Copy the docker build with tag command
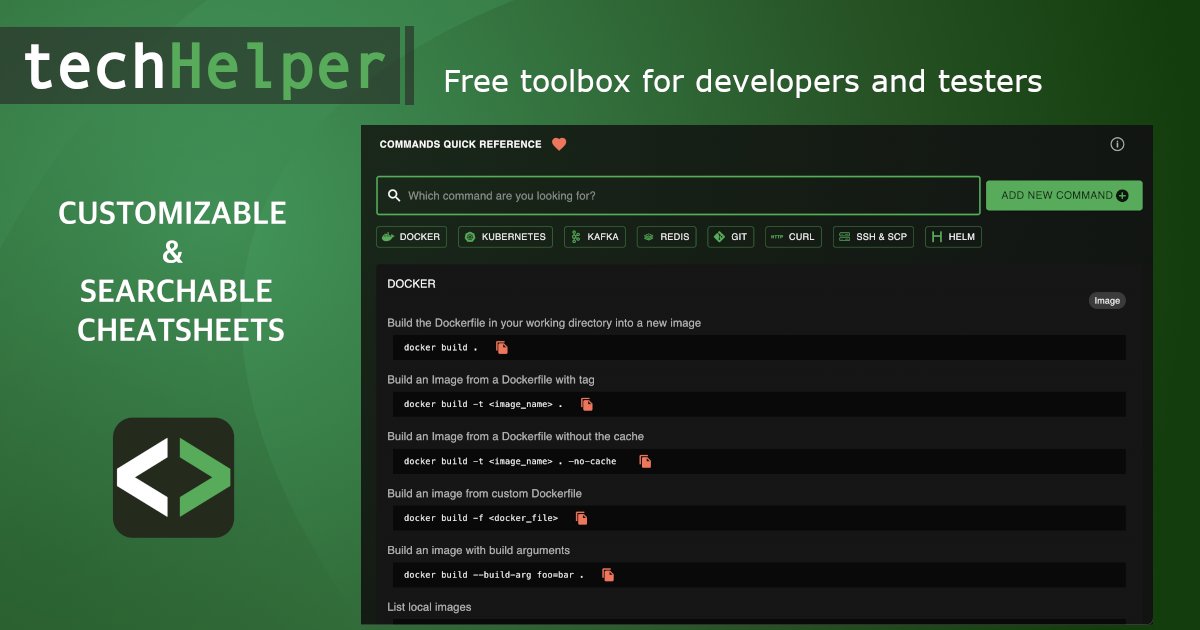 pyautogui.click(x=585, y=404)
